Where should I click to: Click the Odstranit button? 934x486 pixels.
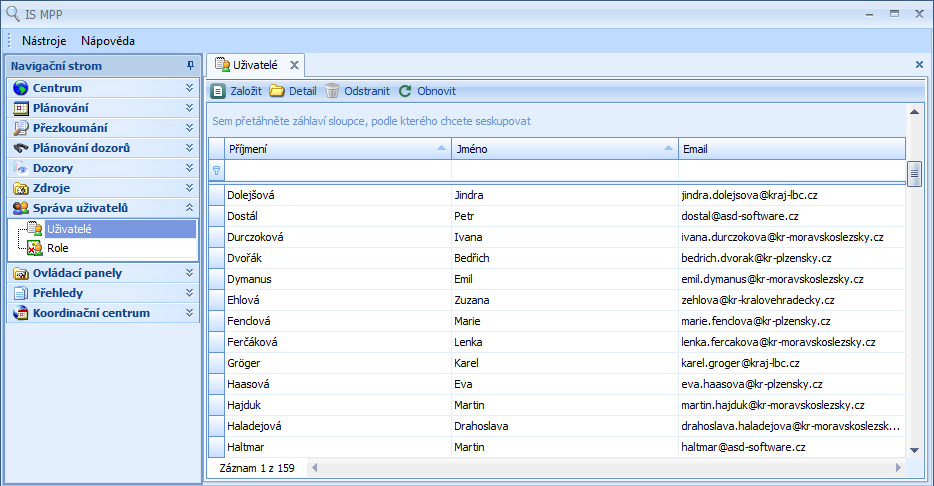[357, 91]
